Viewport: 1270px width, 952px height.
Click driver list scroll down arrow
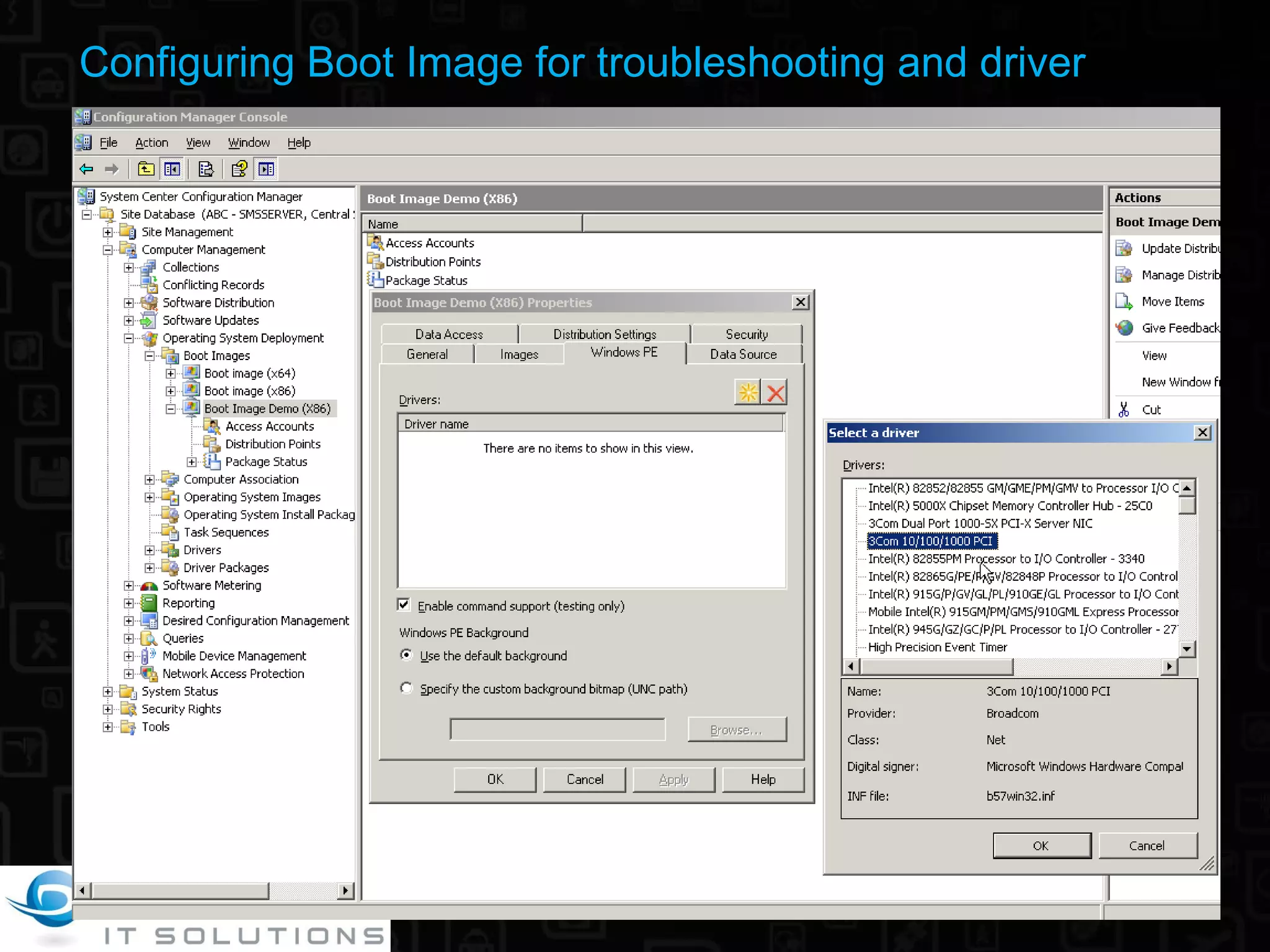point(1186,649)
